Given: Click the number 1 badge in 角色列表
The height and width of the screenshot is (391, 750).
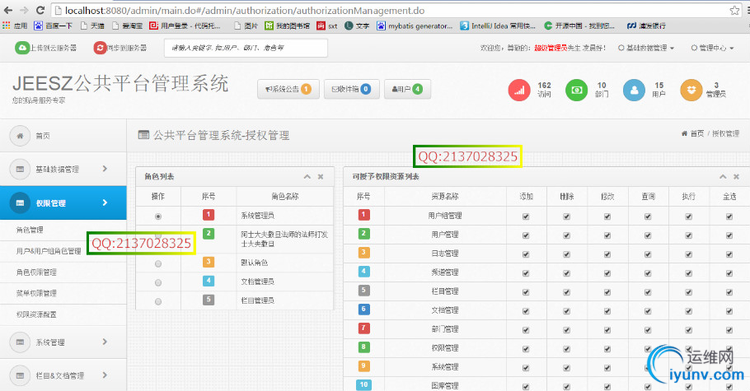Looking at the screenshot, I should (x=209, y=214).
